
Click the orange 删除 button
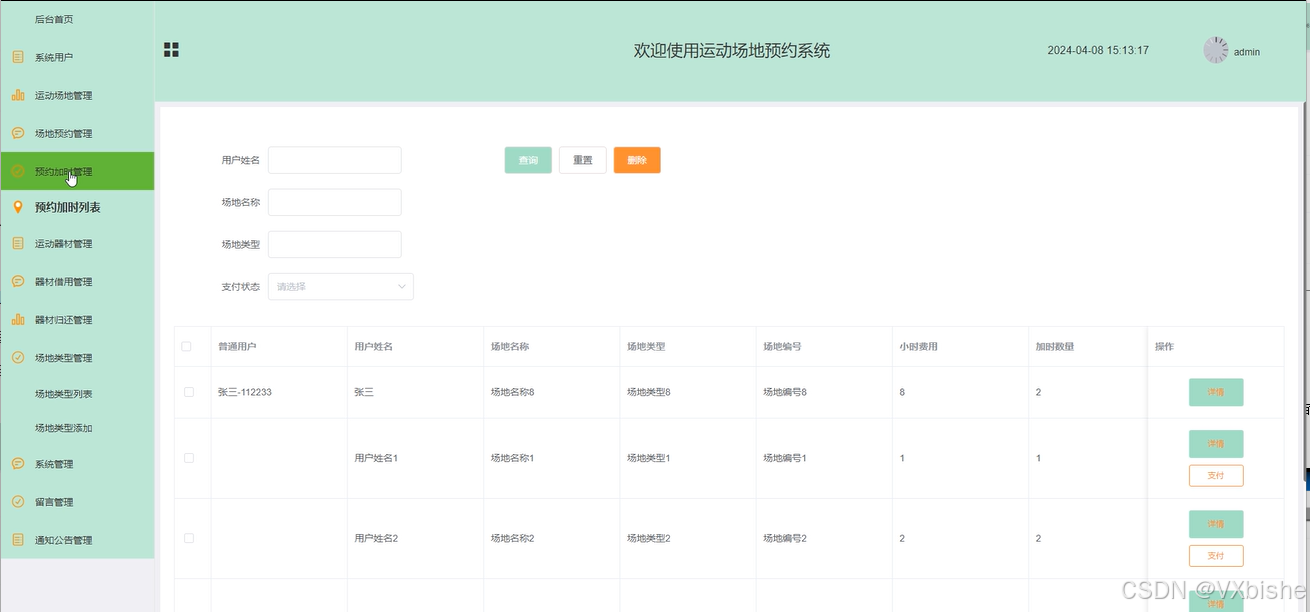tap(637, 160)
